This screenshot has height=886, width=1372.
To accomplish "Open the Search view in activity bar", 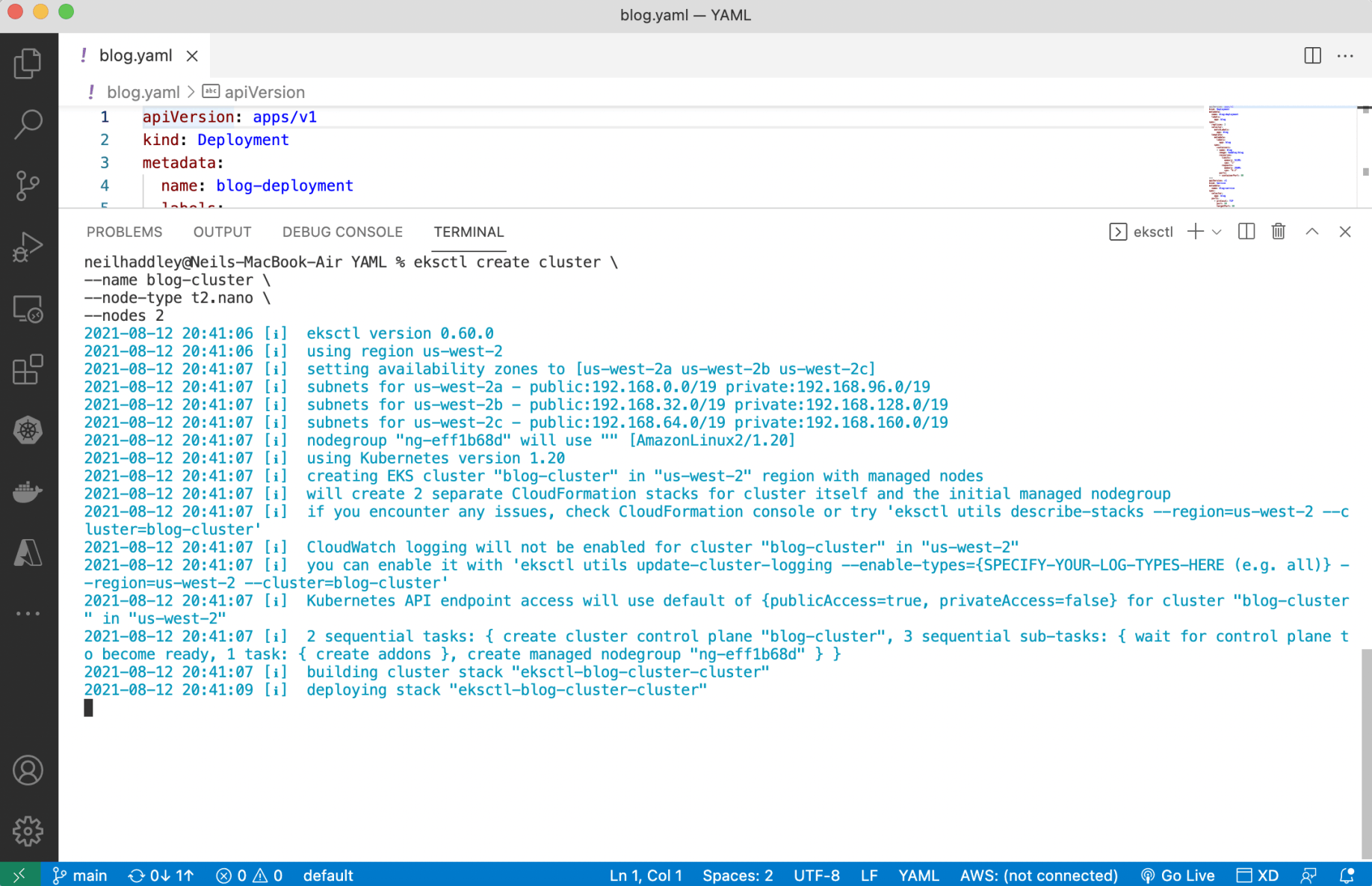I will (x=28, y=124).
